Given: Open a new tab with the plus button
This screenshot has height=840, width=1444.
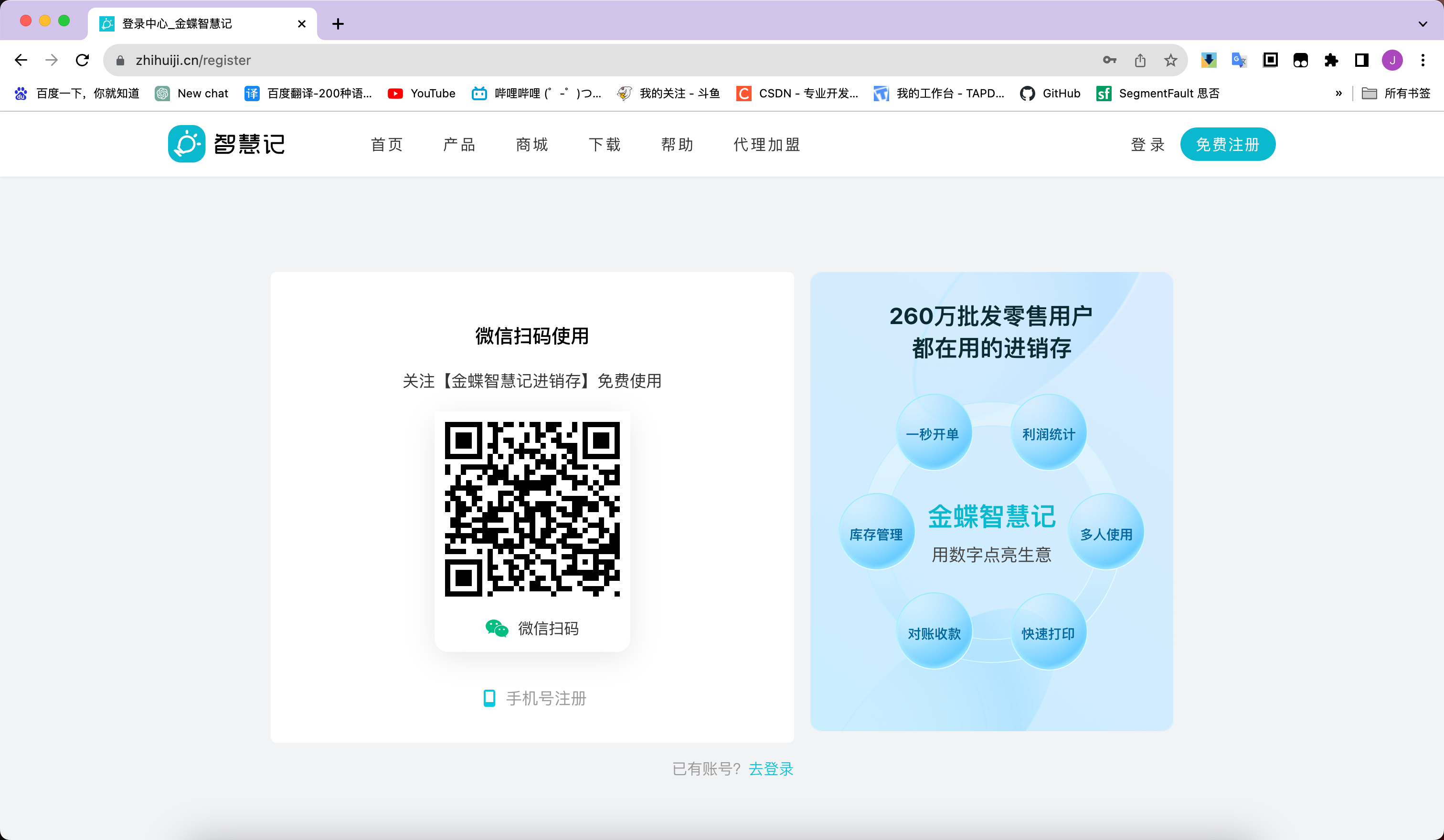Looking at the screenshot, I should pyautogui.click(x=338, y=24).
